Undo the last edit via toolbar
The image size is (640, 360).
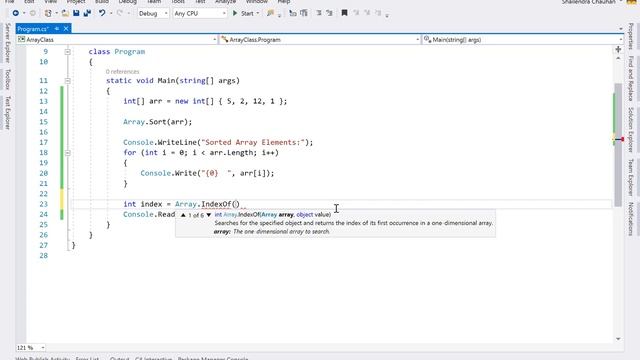[102, 13]
